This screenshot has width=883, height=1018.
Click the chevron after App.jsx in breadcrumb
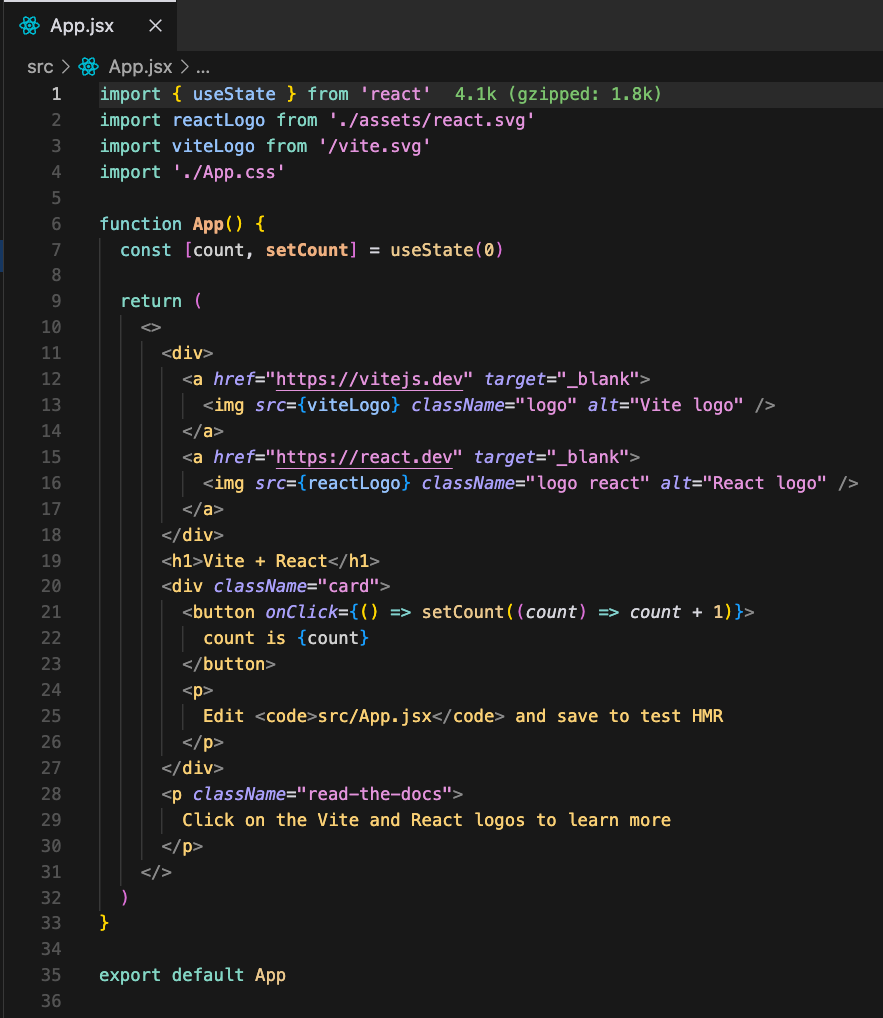[184, 67]
